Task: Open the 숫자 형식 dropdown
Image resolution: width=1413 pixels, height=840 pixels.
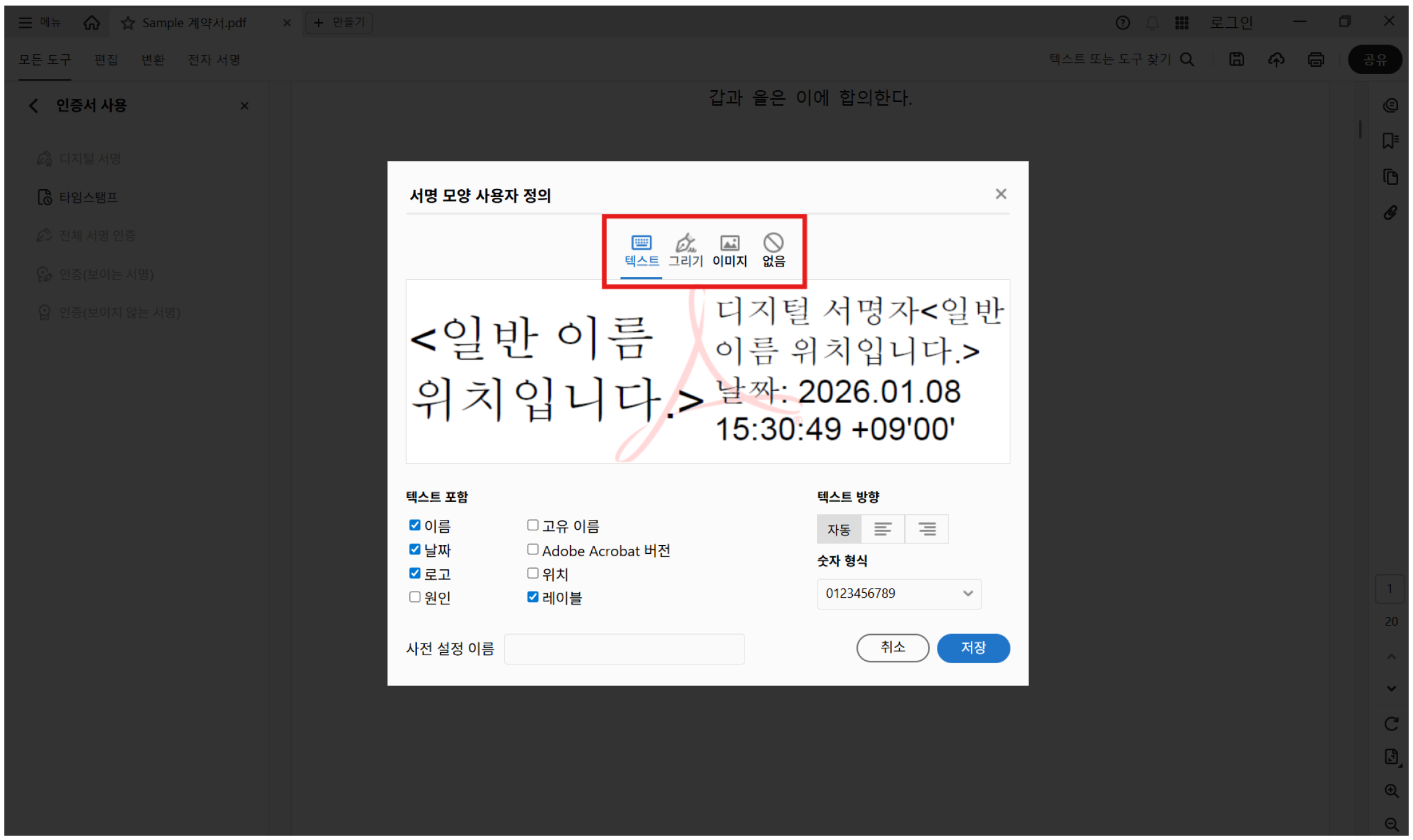Action: tap(899, 593)
